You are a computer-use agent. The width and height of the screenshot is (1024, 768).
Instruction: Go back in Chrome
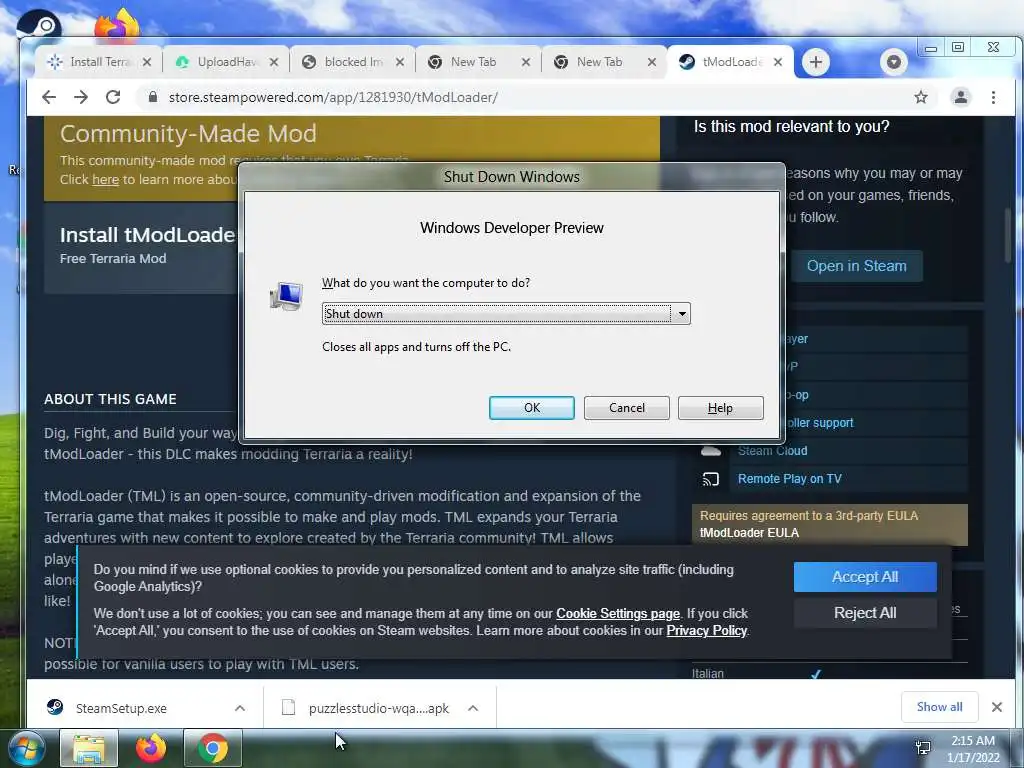click(49, 97)
